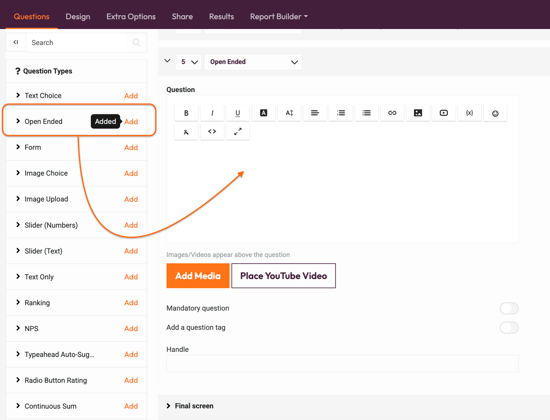Apply italic formatting in editor
550x420 pixels.
point(212,113)
